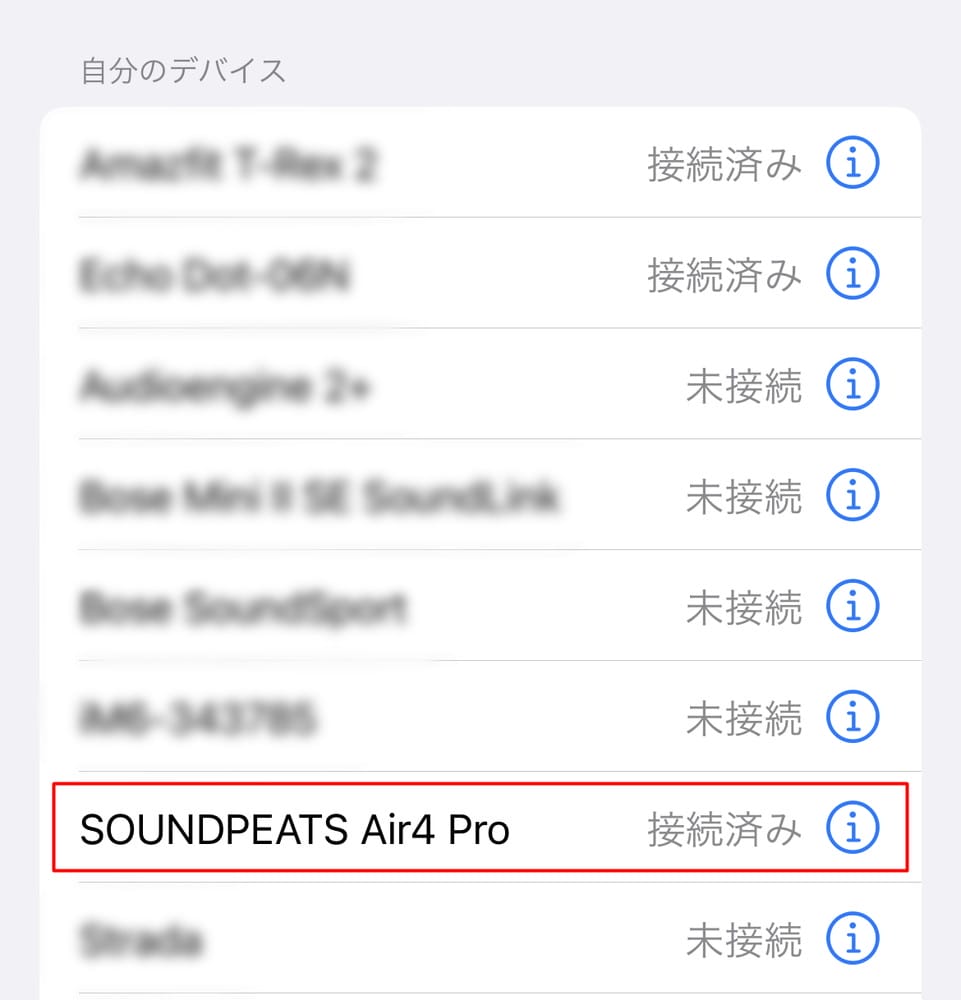Tap the info icon beside Amazfit T-Rex 2

click(x=853, y=163)
